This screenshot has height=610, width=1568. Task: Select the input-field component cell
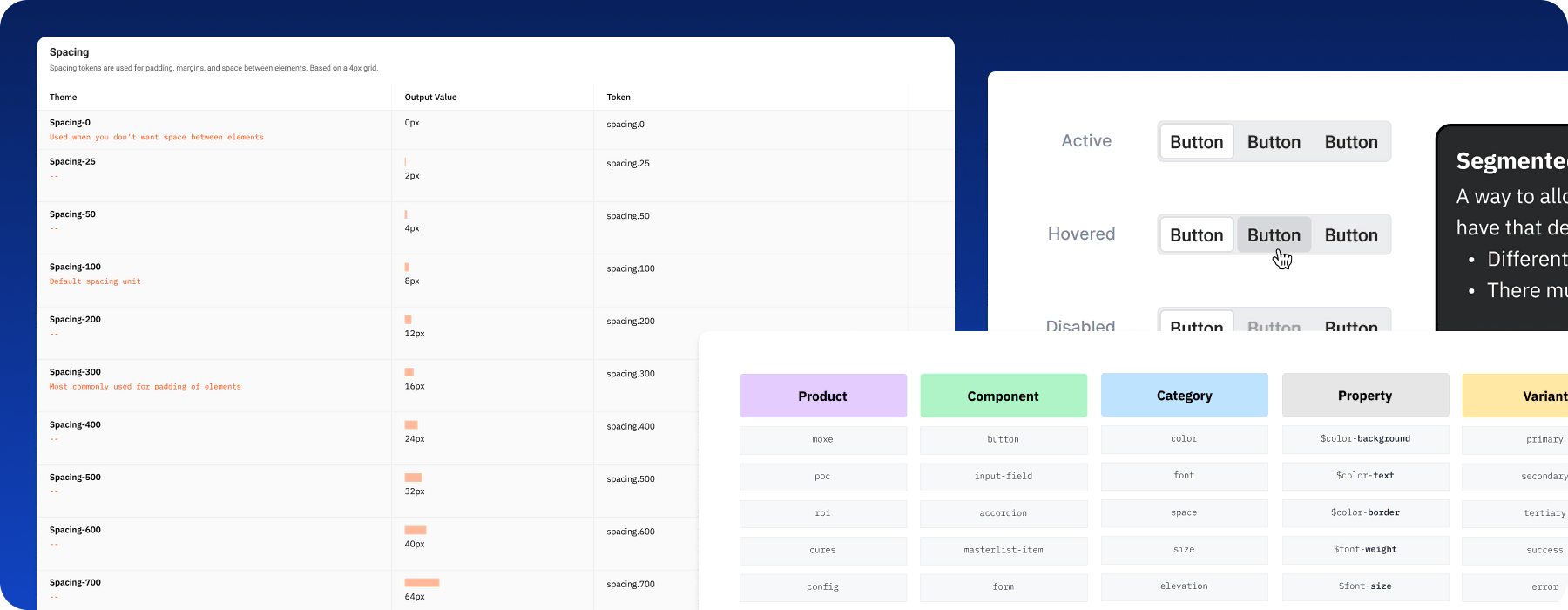[1004, 477]
